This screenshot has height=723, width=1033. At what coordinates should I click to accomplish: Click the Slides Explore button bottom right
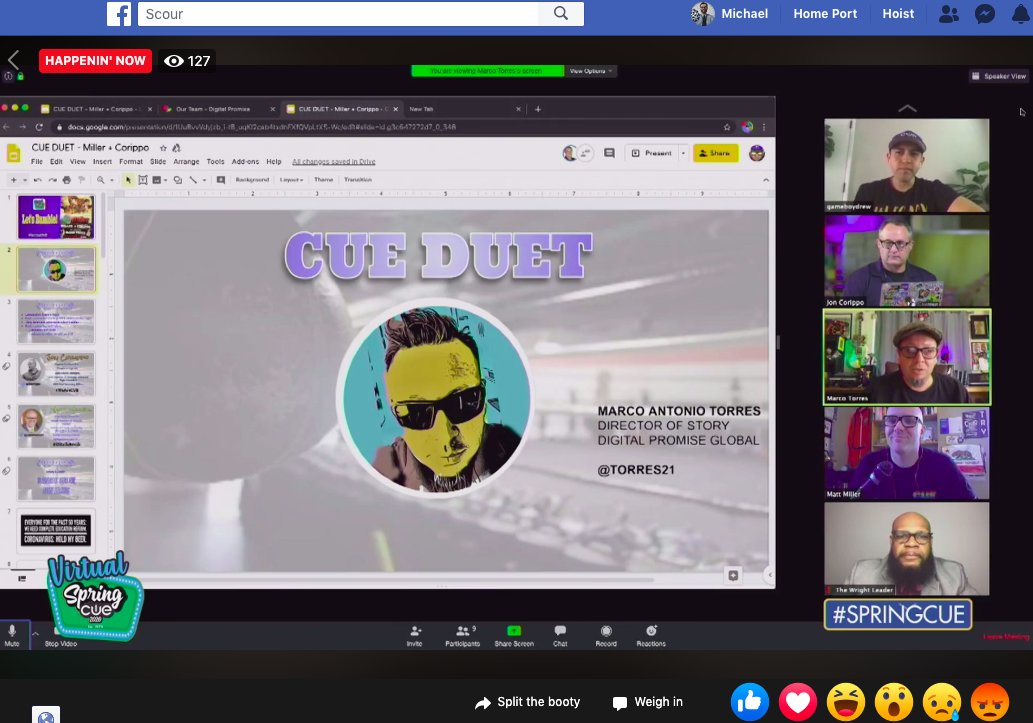click(x=733, y=575)
